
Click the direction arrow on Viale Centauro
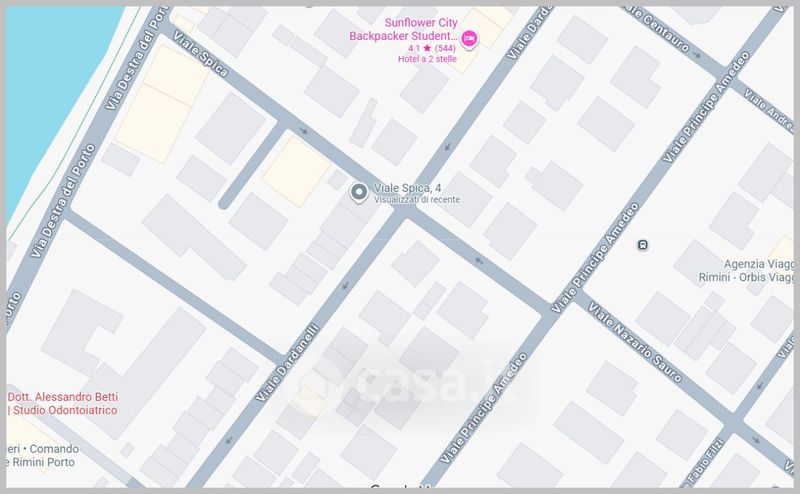pyautogui.click(x=697, y=55)
